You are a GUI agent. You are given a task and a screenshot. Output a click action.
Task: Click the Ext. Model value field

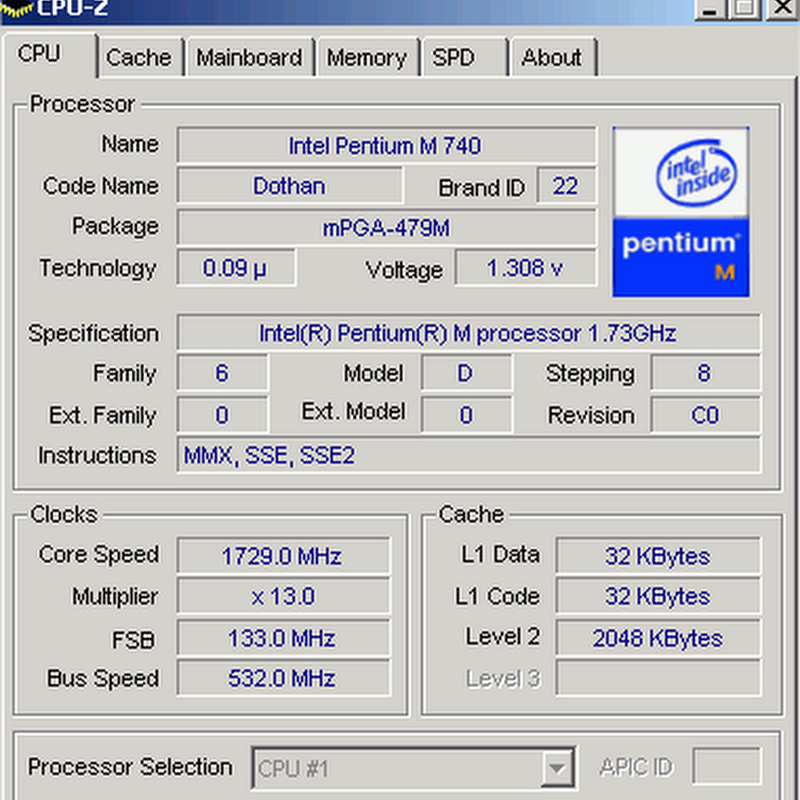click(466, 415)
